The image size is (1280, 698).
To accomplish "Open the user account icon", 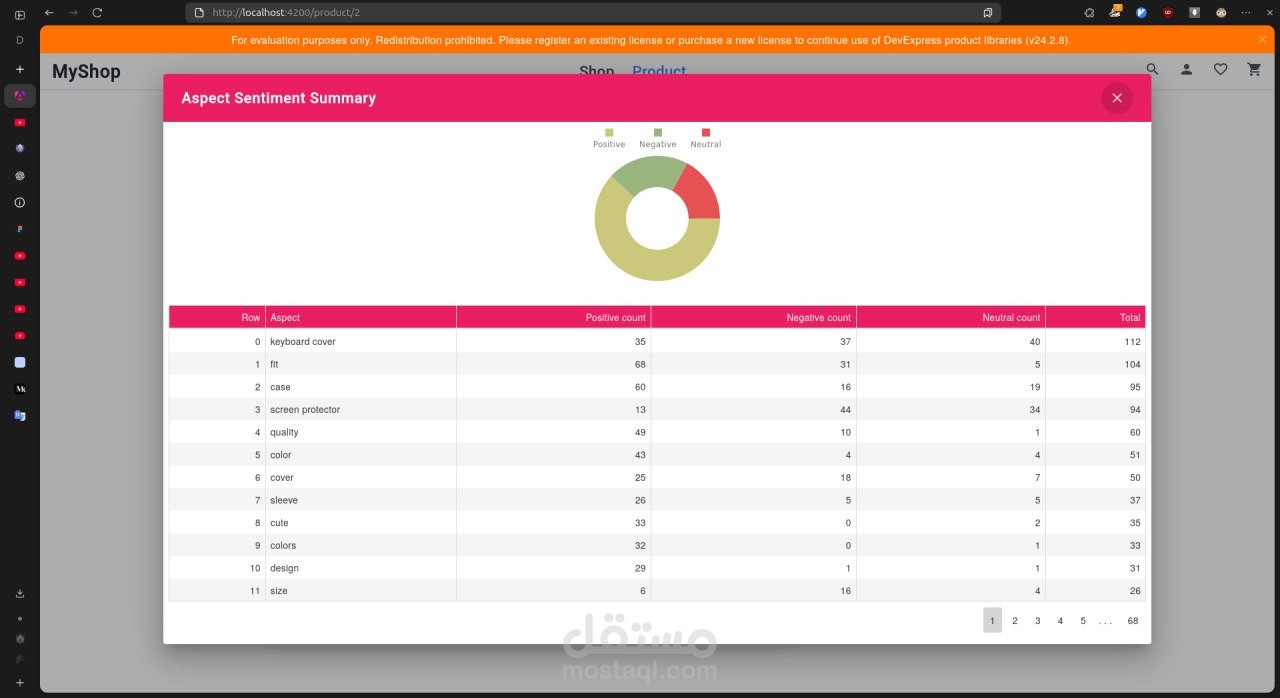I will tap(1186, 70).
